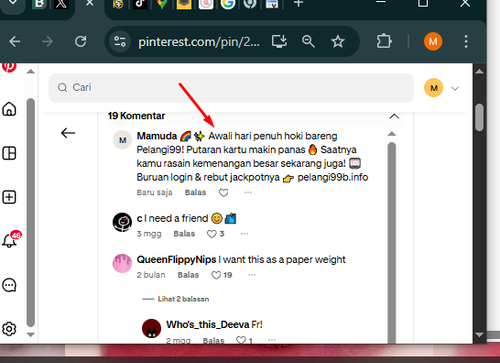The width and height of the screenshot is (500, 363).
Task: Click the 'Baru saja' timestamp
Action: 154,192
